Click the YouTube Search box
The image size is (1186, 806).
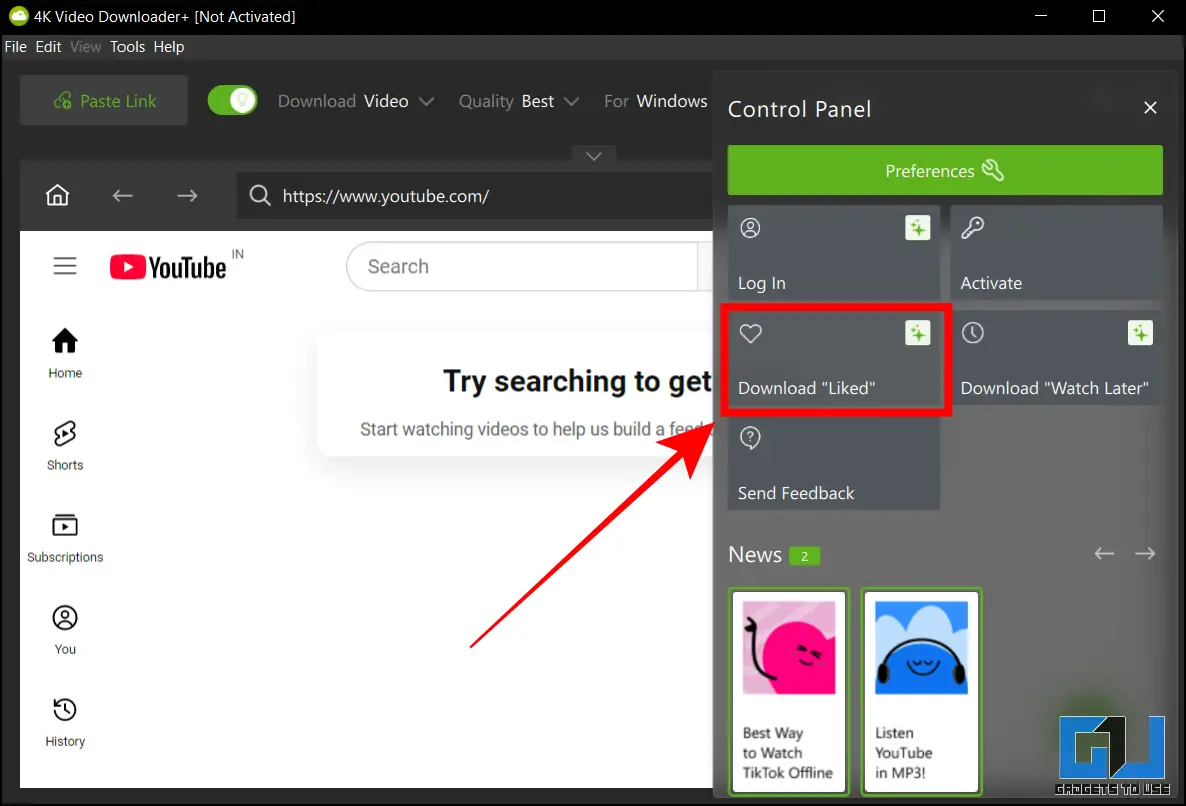[522, 266]
